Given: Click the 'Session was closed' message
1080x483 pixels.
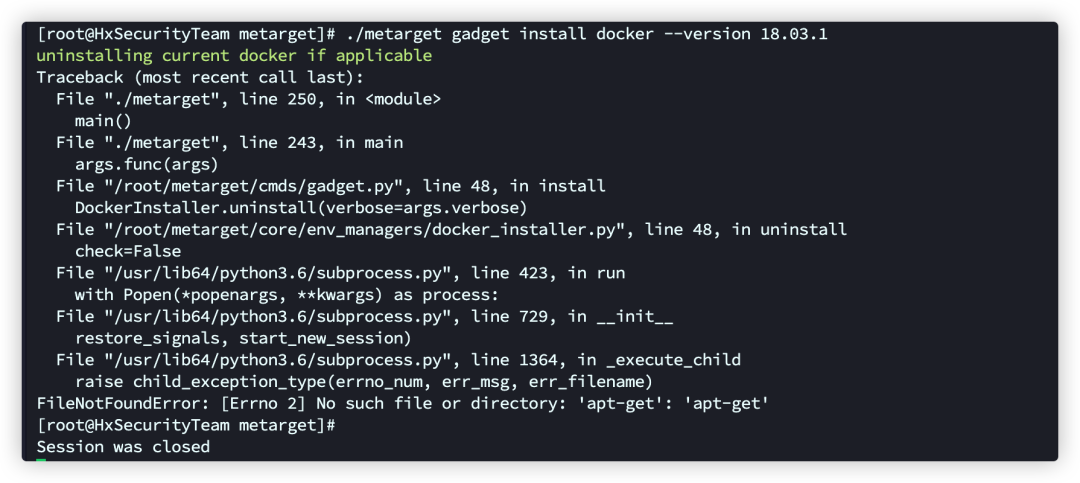Looking at the screenshot, I should 123,446.
